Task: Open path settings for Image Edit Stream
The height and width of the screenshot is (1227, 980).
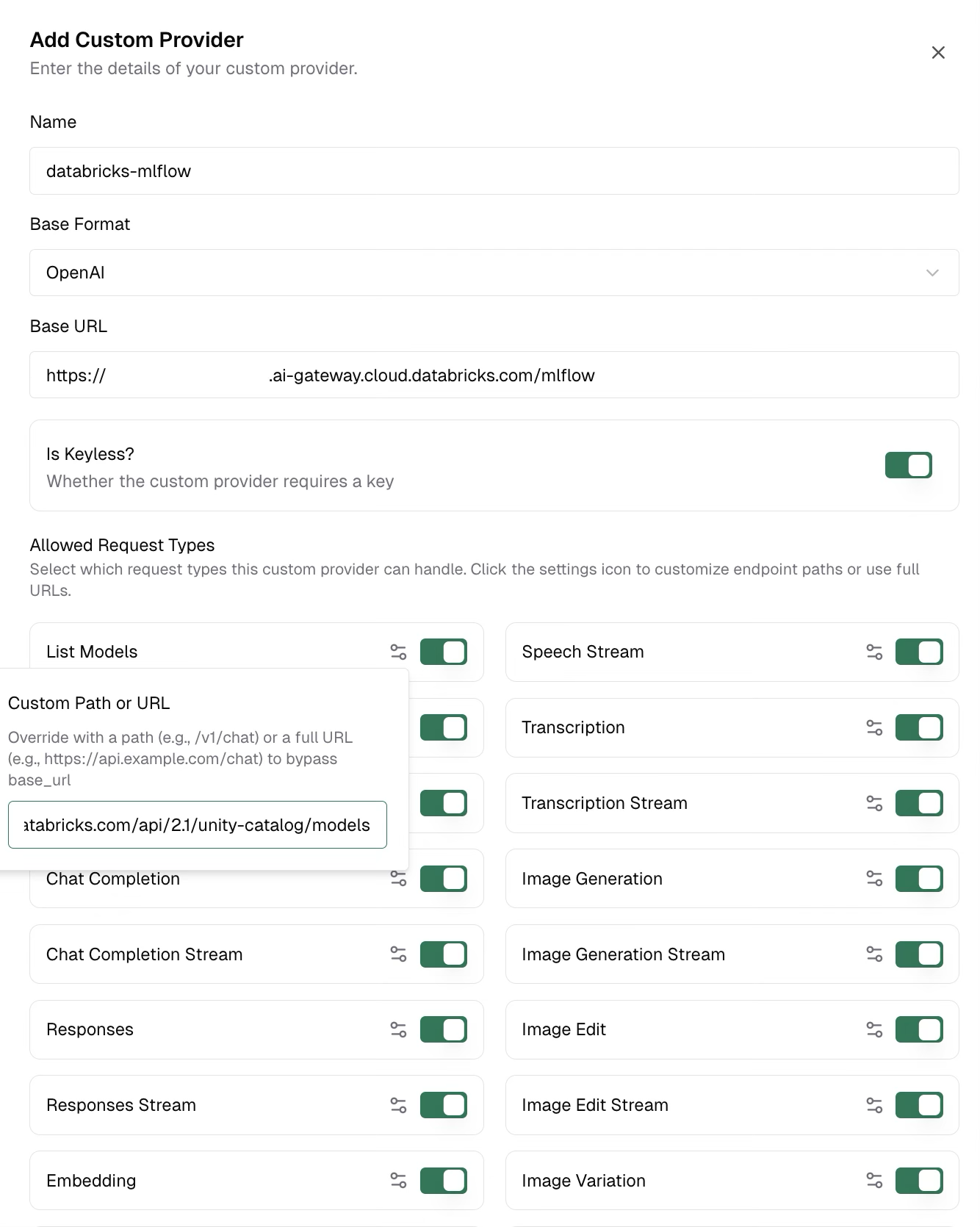Action: coord(874,1105)
